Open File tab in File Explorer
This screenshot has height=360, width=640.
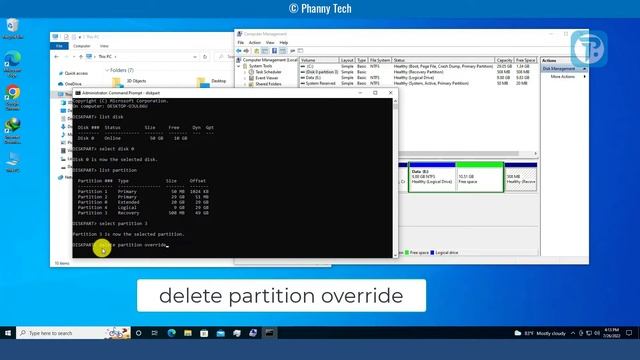(x=59, y=46)
